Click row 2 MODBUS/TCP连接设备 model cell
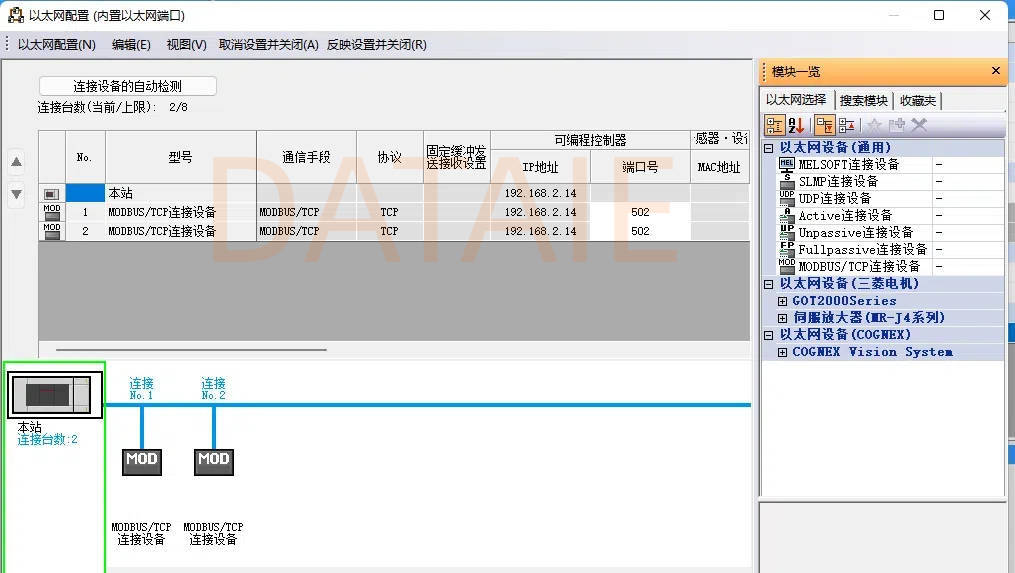Viewport: 1015px width, 573px height. [x=181, y=231]
